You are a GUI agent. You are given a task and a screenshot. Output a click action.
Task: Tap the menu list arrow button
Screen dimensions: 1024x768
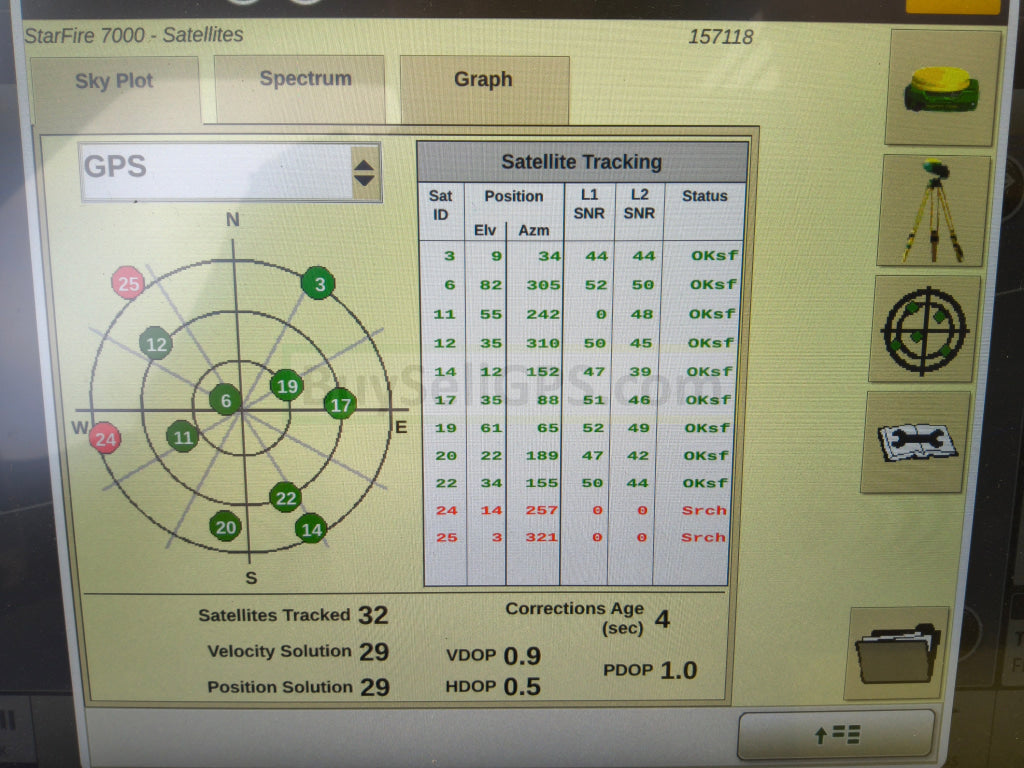[x=836, y=735]
